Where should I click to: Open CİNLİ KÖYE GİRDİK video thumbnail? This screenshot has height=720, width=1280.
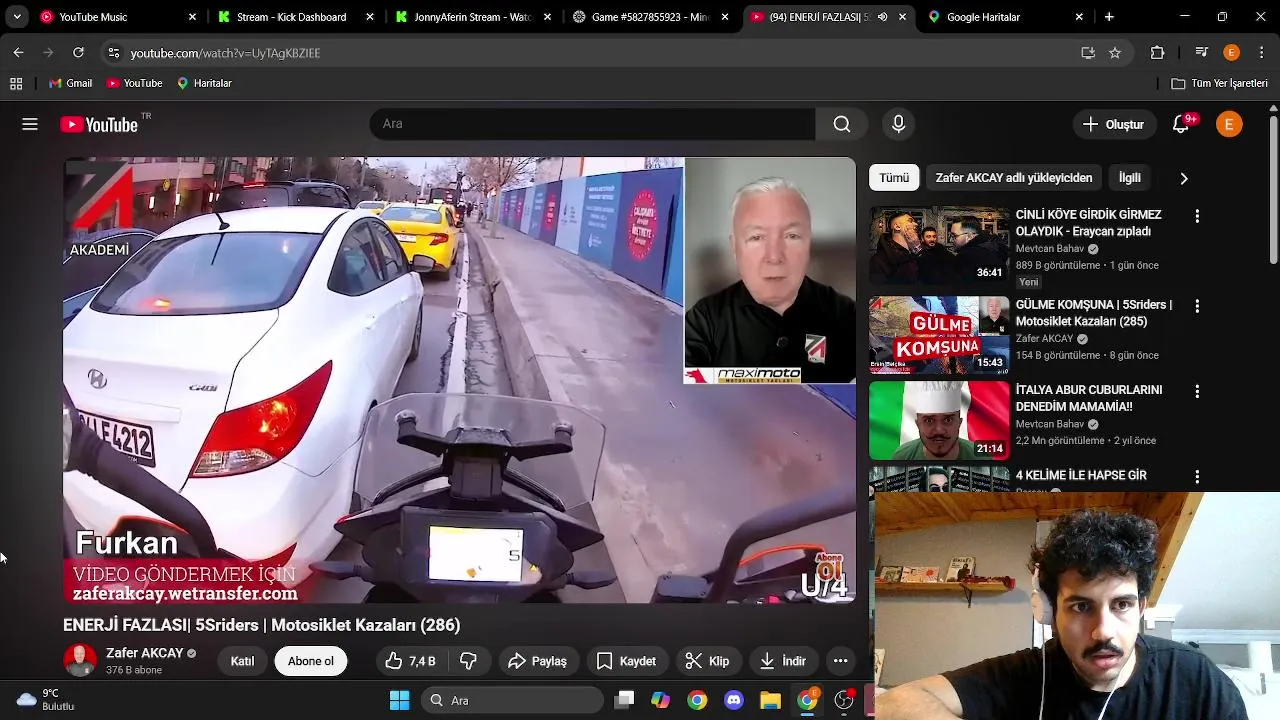click(x=939, y=245)
